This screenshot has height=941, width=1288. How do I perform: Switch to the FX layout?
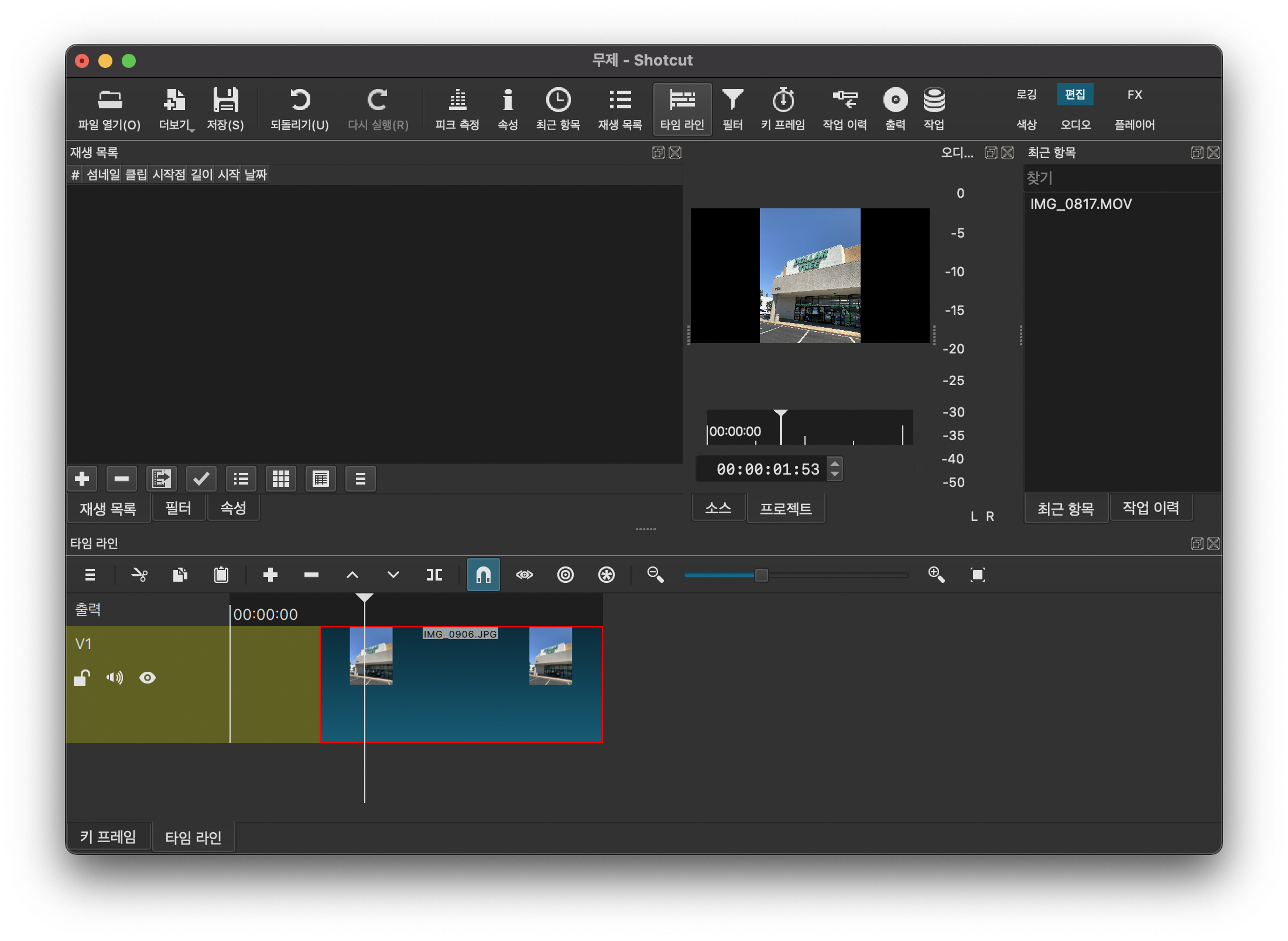pyautogui.click(x=1135, y=94)
